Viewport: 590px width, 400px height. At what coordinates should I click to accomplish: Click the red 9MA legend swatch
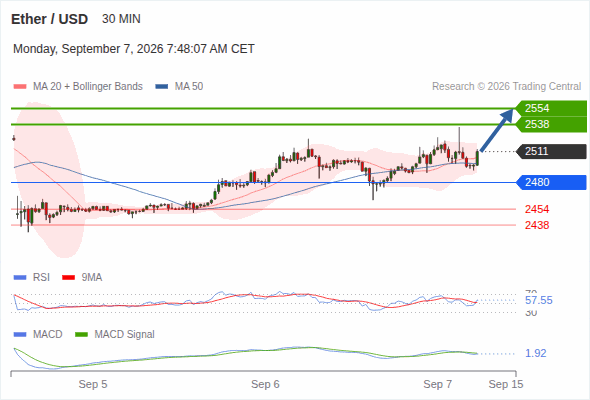[x=68, y=278]
